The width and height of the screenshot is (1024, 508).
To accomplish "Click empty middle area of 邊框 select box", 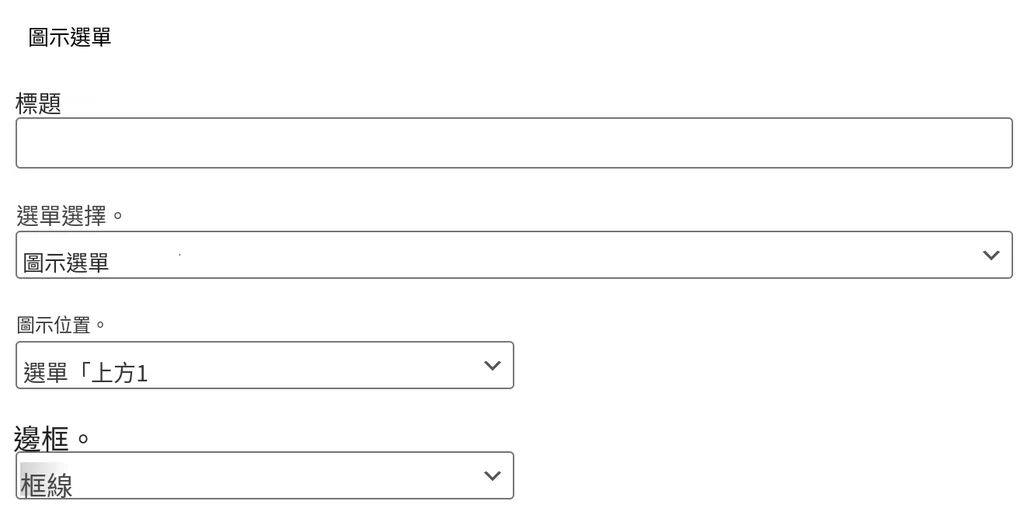I will point(274,475).
